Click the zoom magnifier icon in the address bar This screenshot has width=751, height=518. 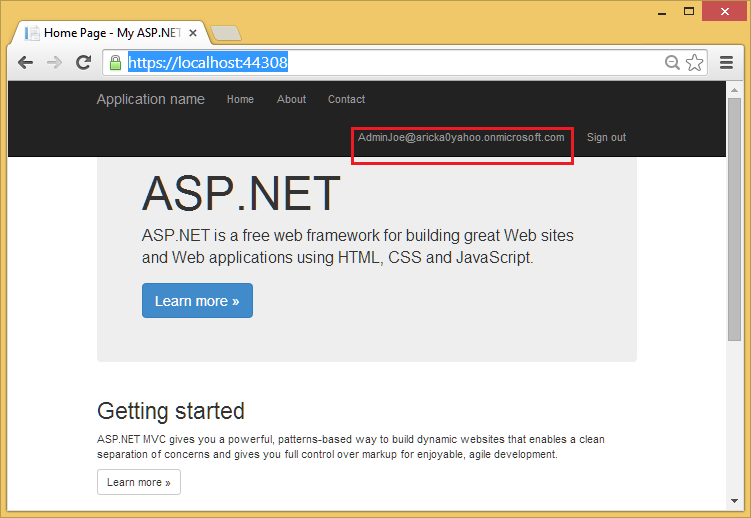point(672,62)
